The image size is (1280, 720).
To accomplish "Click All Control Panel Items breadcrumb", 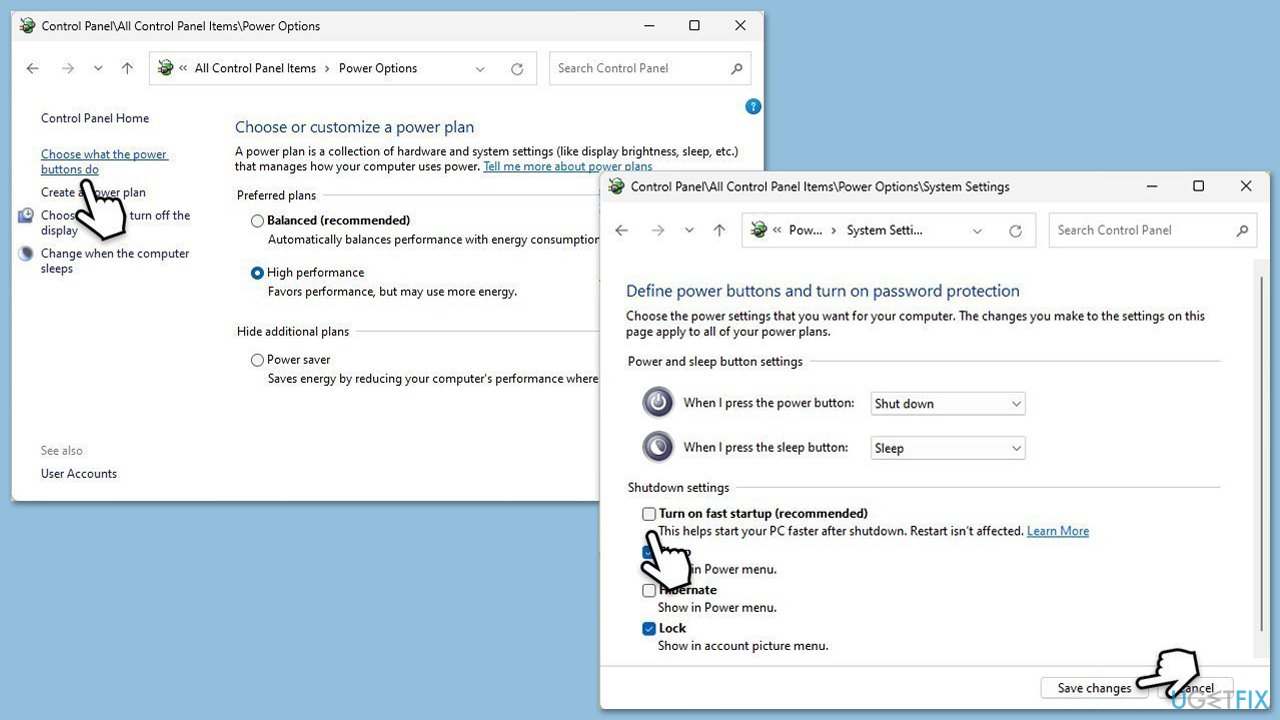I will (x=255, y=68).
